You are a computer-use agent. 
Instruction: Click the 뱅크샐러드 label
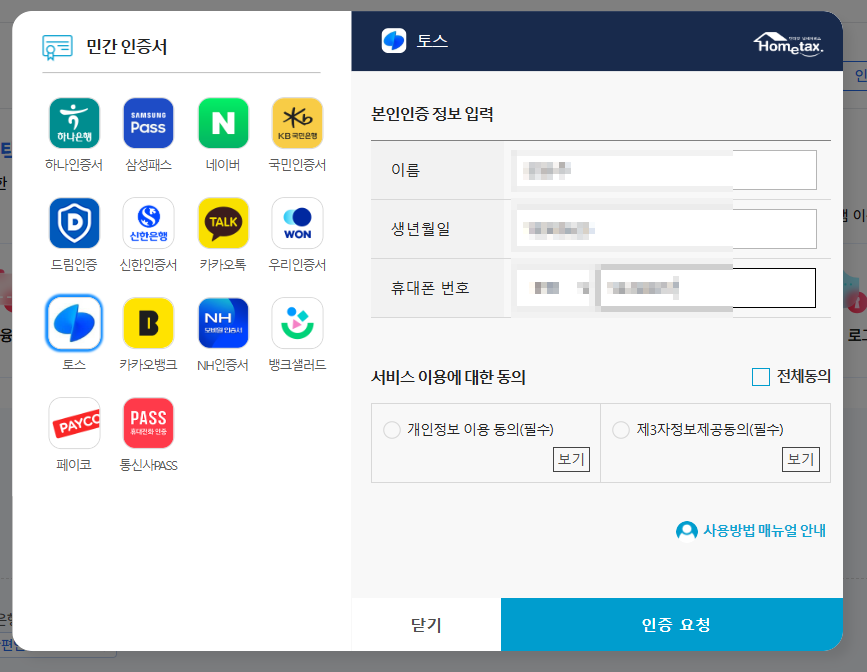click(297, 365)
